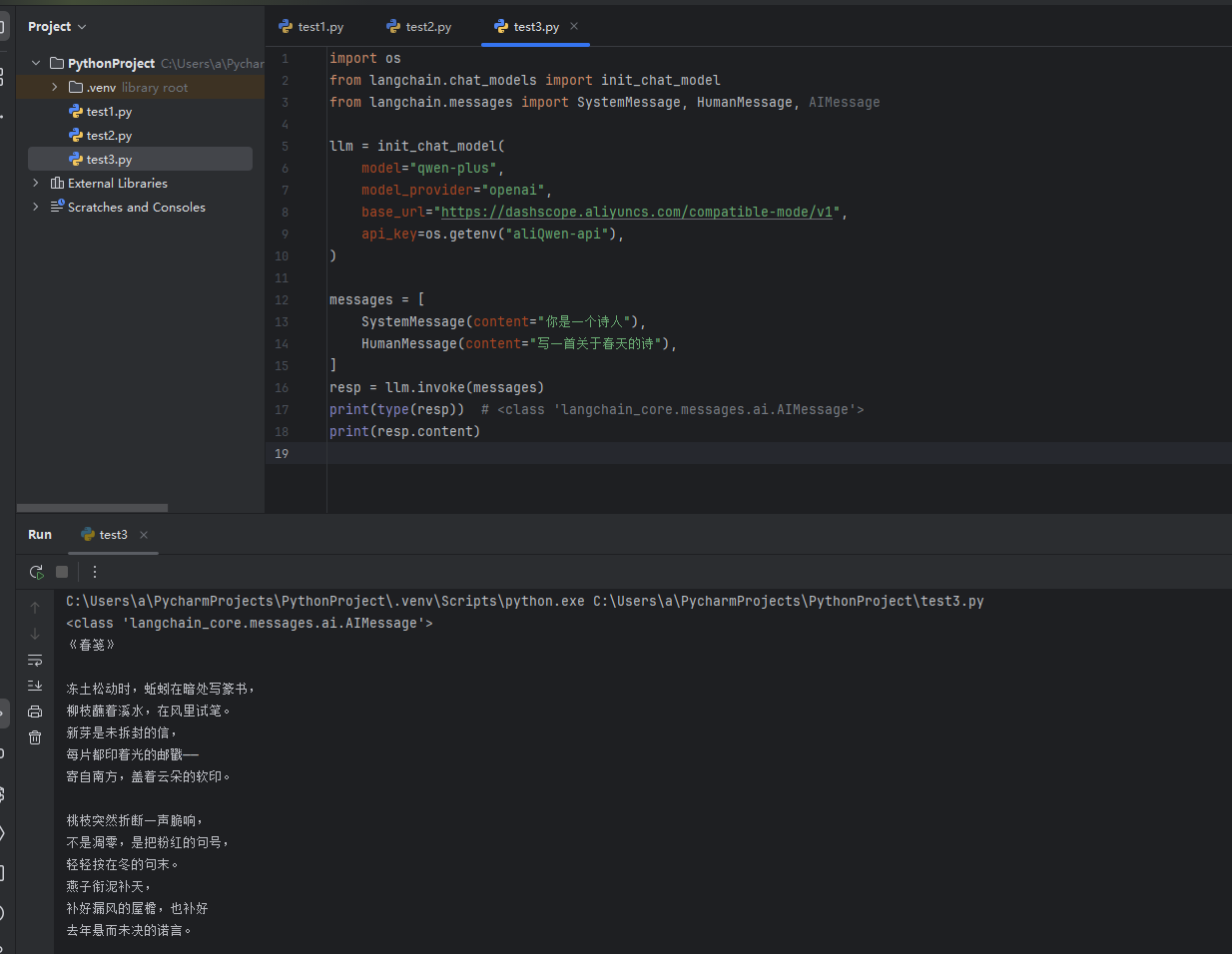Select test2.py in the project tree
The height and width of the screenshot is (954, 1232).
(109, 136)
